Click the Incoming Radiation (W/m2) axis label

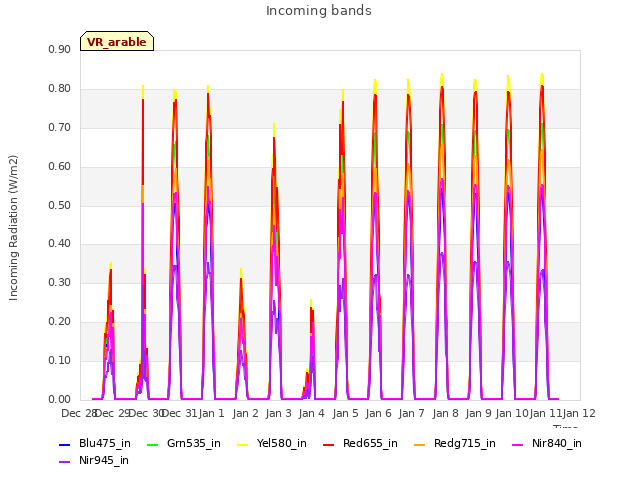tap(13, 228)
